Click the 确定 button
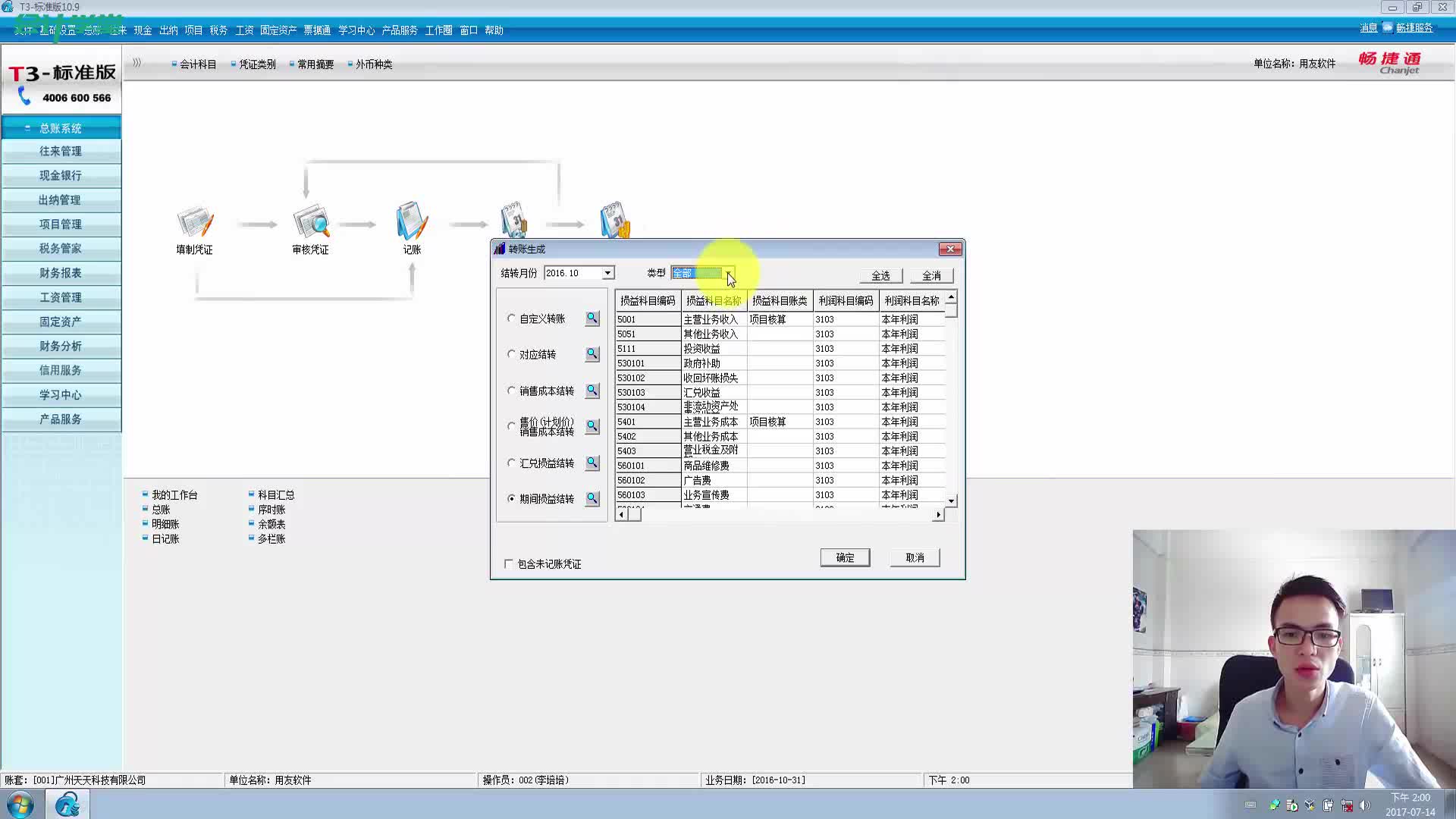1456x819 pixels. (x=845, y=557)
